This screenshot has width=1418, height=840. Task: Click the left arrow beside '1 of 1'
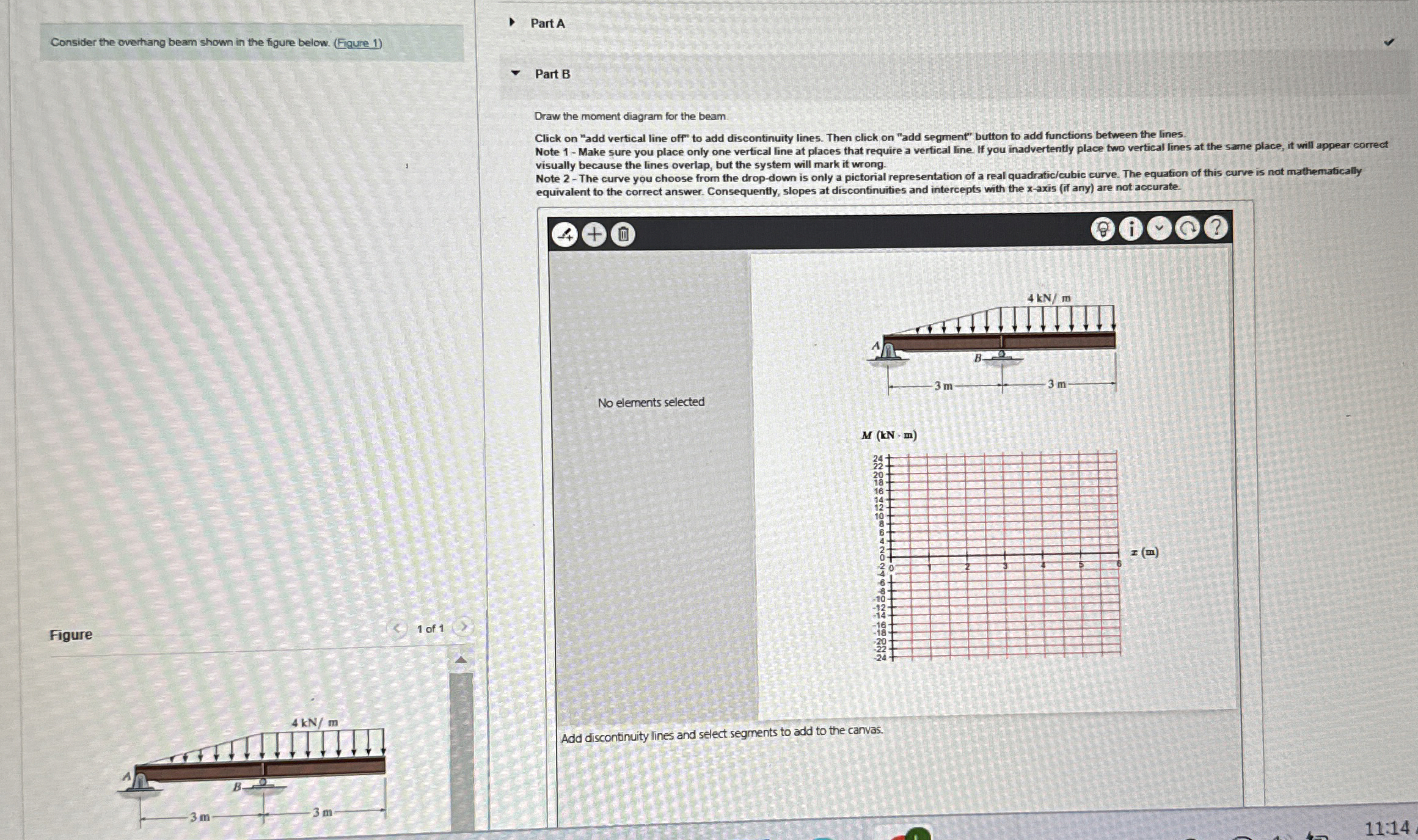[397, 627]
